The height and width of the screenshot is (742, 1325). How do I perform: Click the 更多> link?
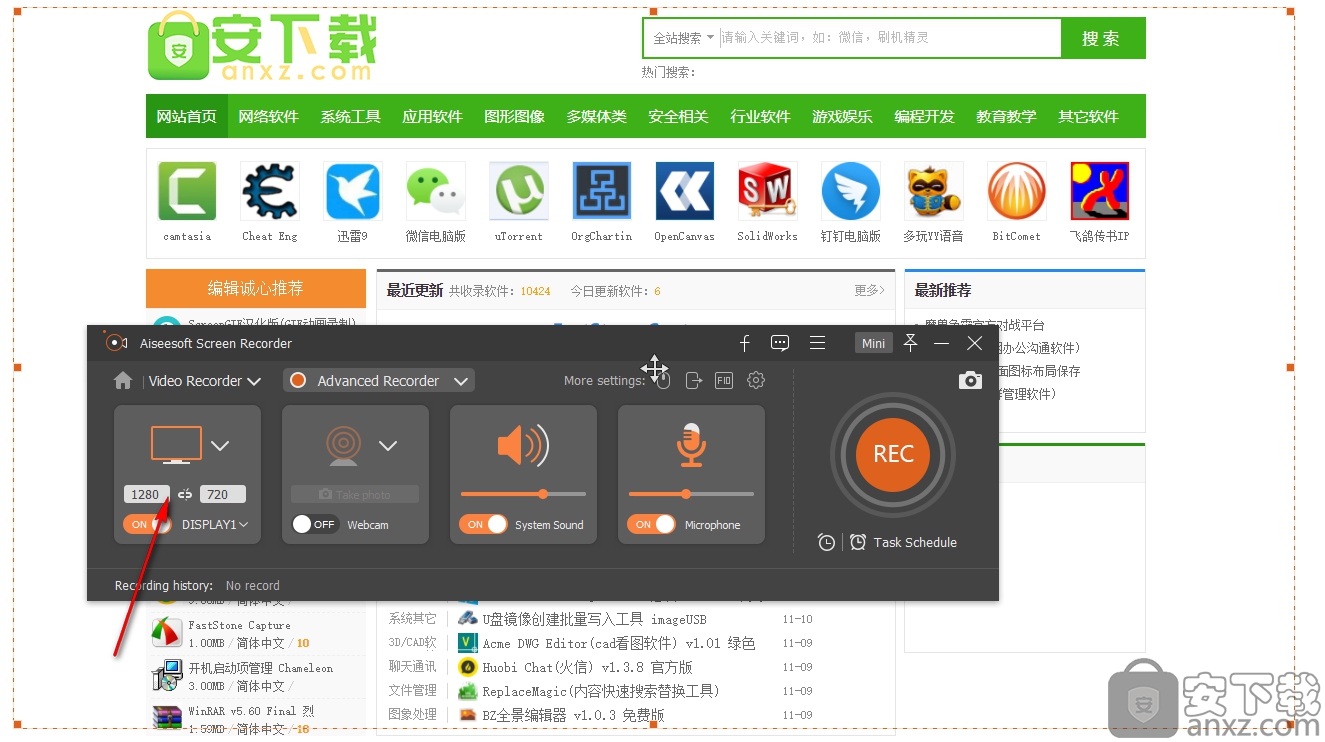[870, 290]
